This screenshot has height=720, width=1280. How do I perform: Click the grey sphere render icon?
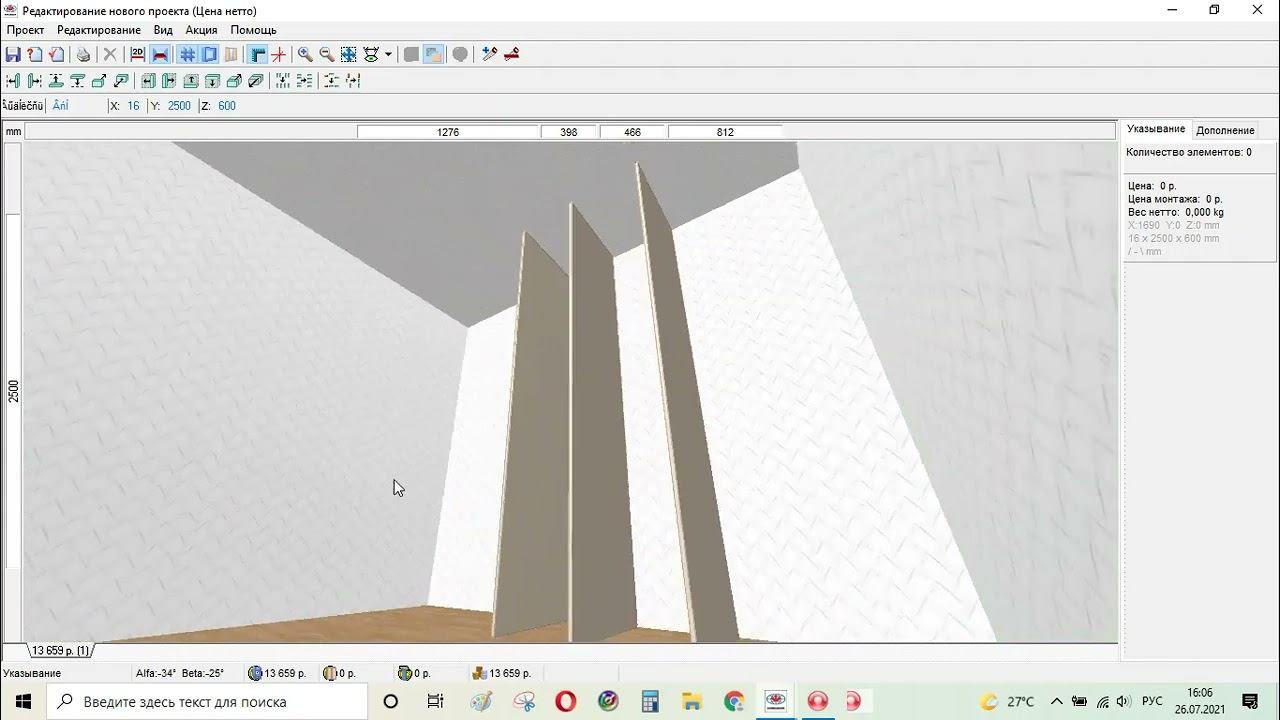460,54
